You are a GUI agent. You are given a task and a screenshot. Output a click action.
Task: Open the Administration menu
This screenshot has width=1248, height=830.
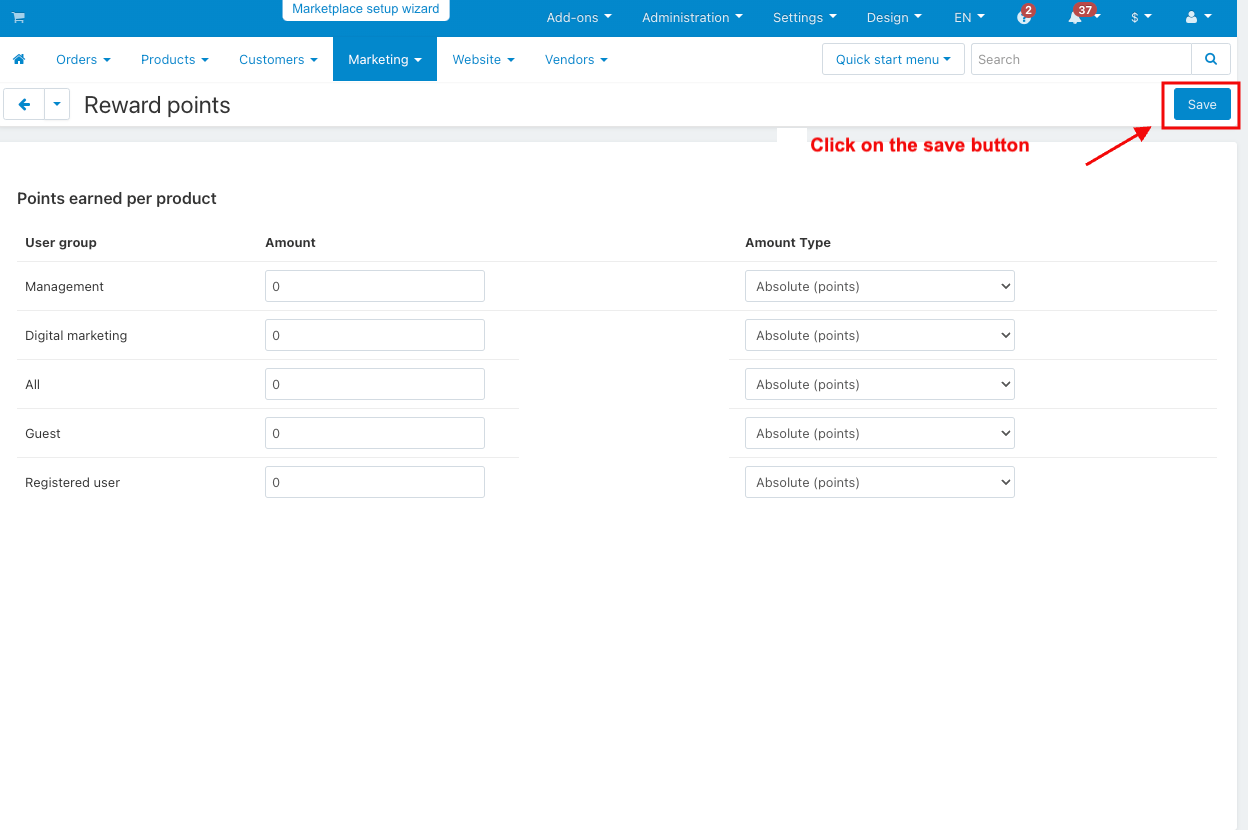pos(692,18)
